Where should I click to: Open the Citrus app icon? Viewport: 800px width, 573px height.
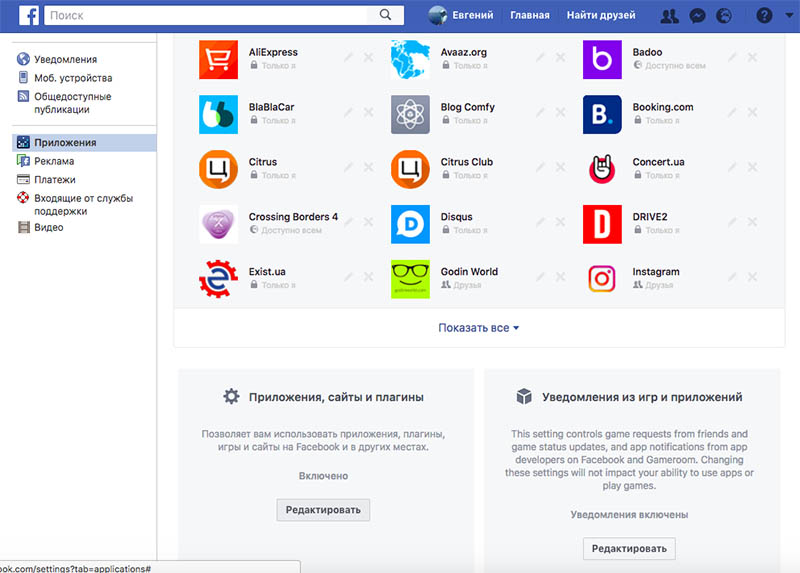click(x=218, y=169)
